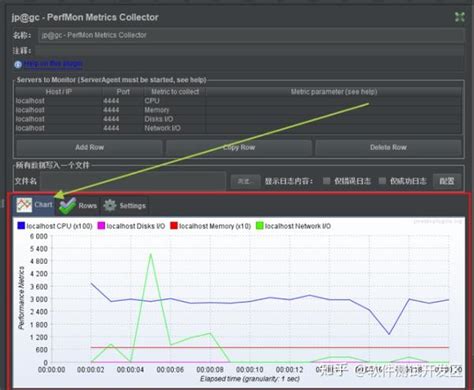The height and width of the screenshot is (390, 474).
Task: Click the magenta localhost Disks I/O legend swatch
Action: point(101,226)
